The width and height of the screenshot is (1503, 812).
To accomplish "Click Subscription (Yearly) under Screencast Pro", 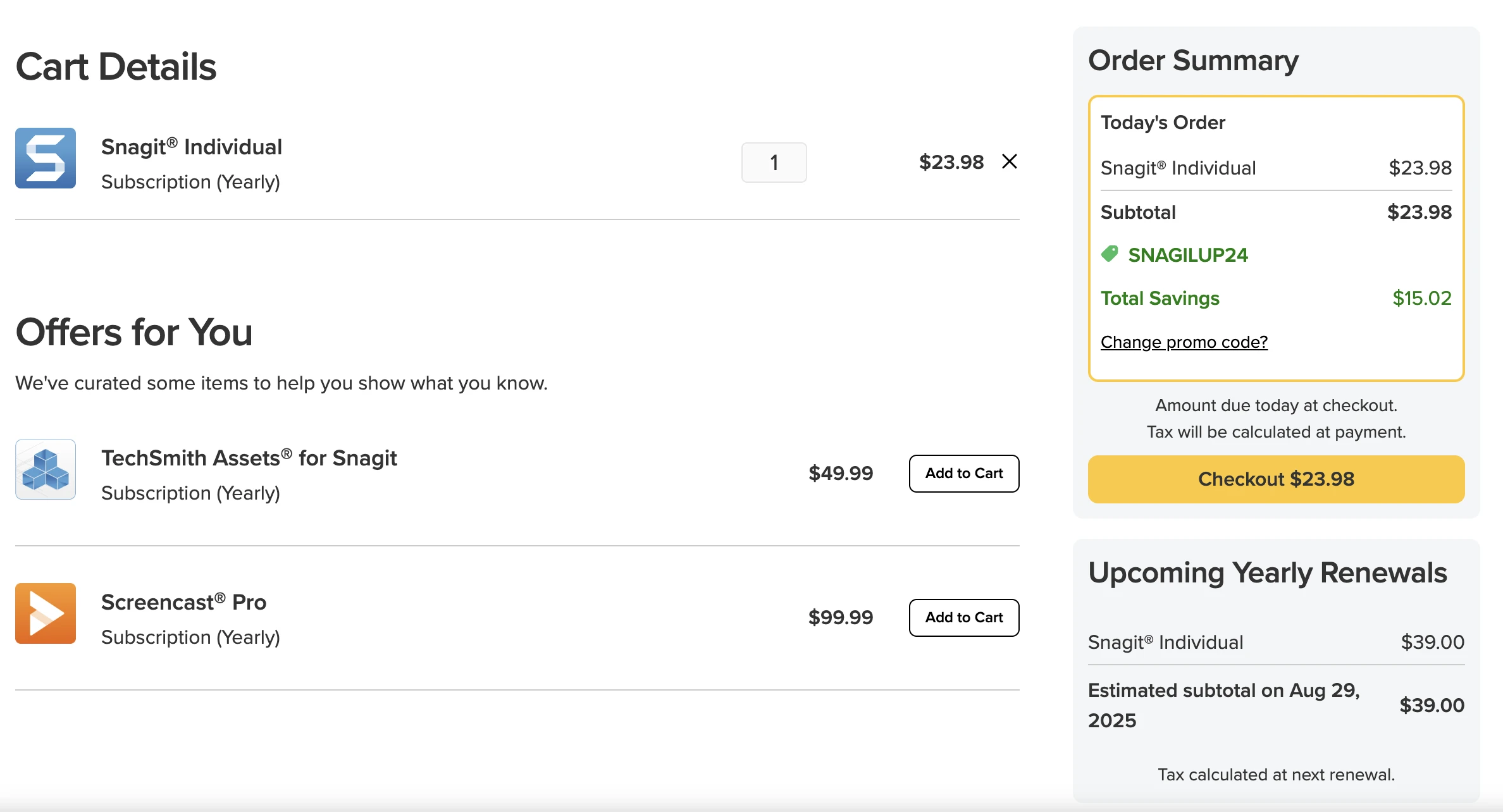I will pyautogui.click(x=190, y=637).
